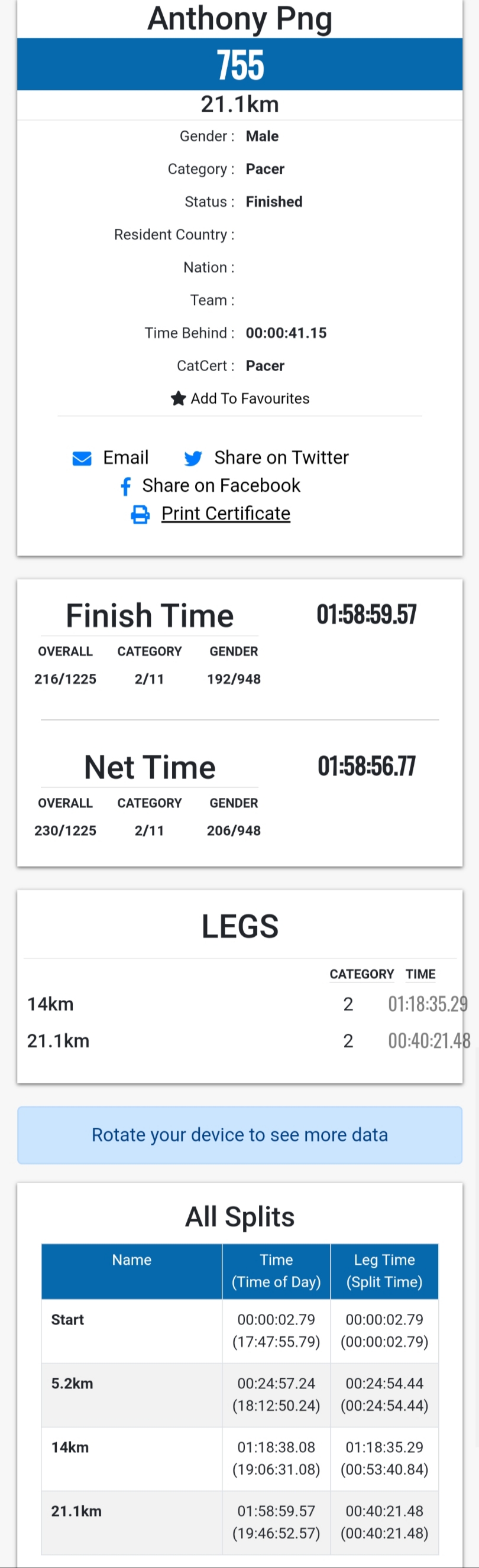
Task: Click the Time (Time of Day) column header
Action: tap(276, 1271)
